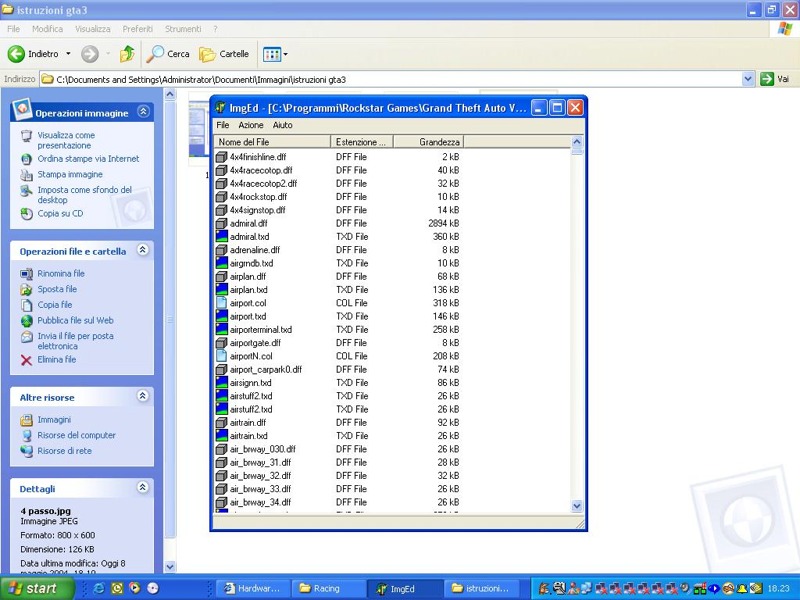The width and height of the screenshot is (800, 600).
Task: Sort by Estenzione column header
Action: (x=362, y=142)
